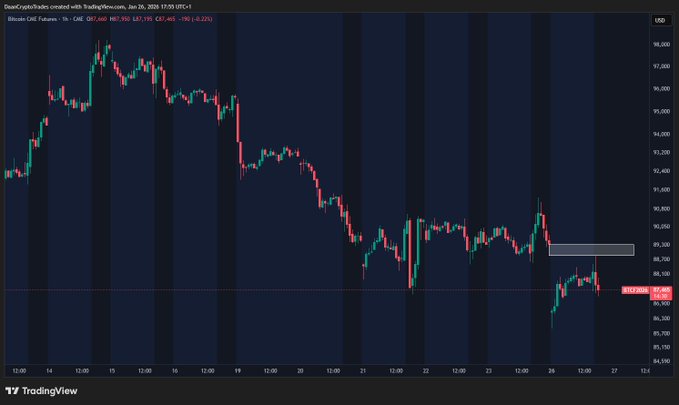Click the 96,000 price axis label
This screenshot has width=679, height=405.
[661, 89]
